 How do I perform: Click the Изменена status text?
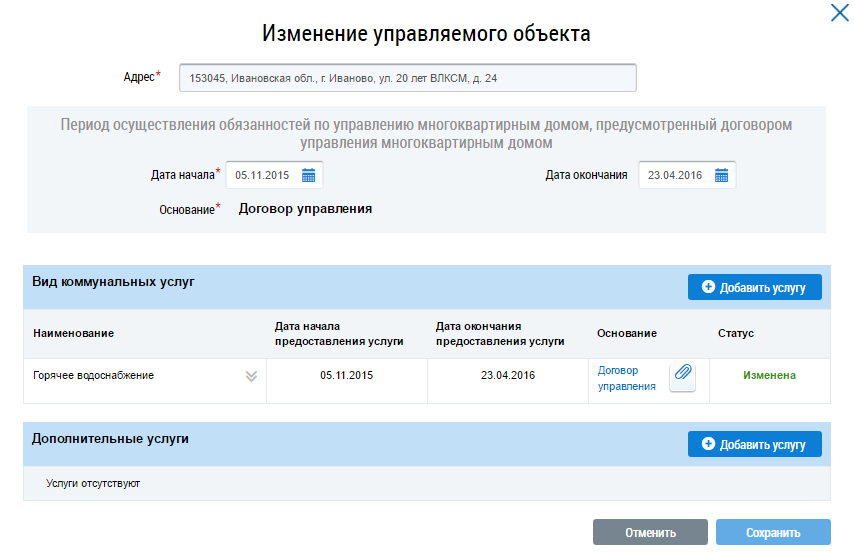point(769,375)
